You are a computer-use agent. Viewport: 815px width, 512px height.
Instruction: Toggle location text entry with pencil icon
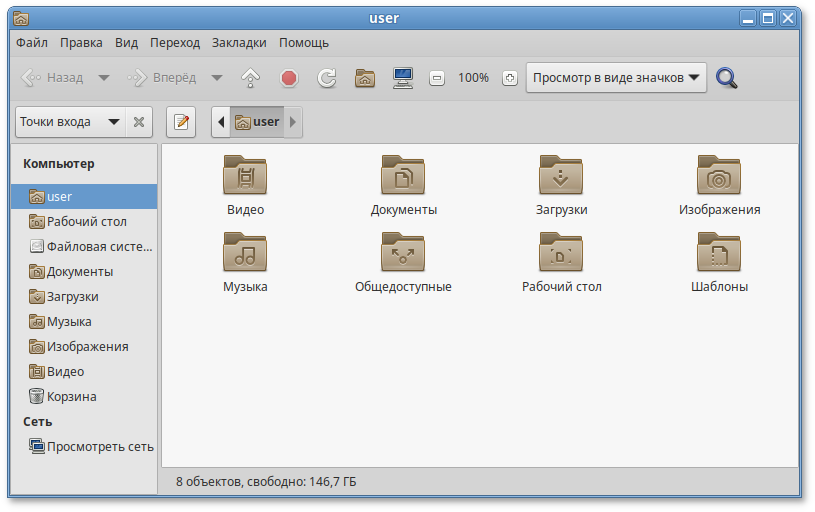pyautogui.click(x=181, y=122)
